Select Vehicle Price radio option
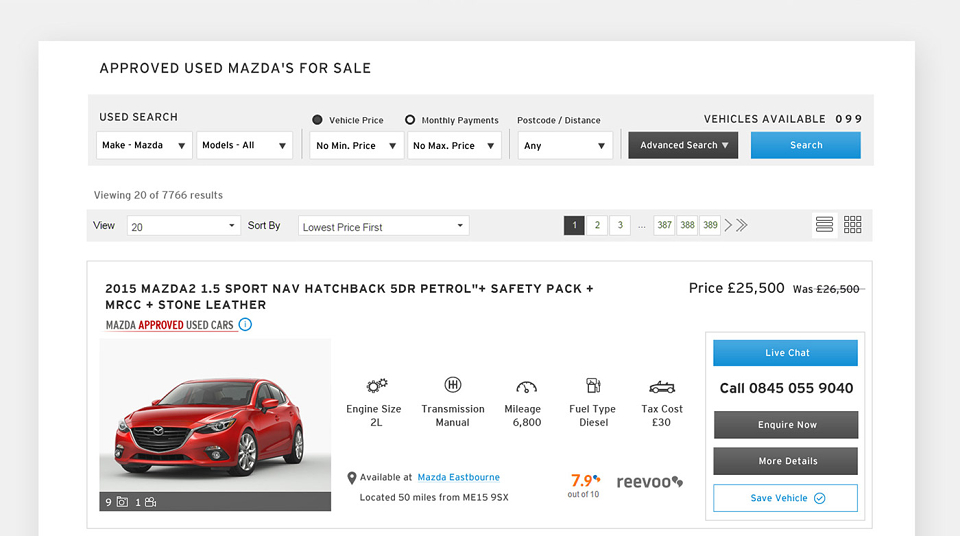Viewport: 960px width, 536px height. click(x=317, y=120)
